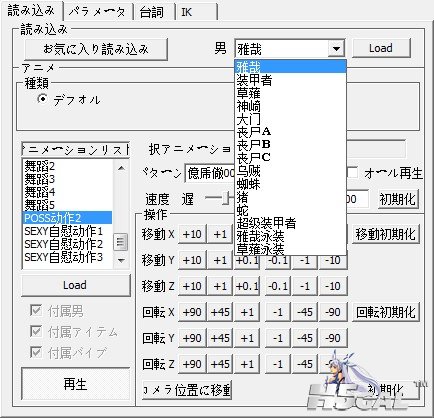Pick 神崎 in the dropdown list
Screen dimensions: 434x418
tap(291, 106)
